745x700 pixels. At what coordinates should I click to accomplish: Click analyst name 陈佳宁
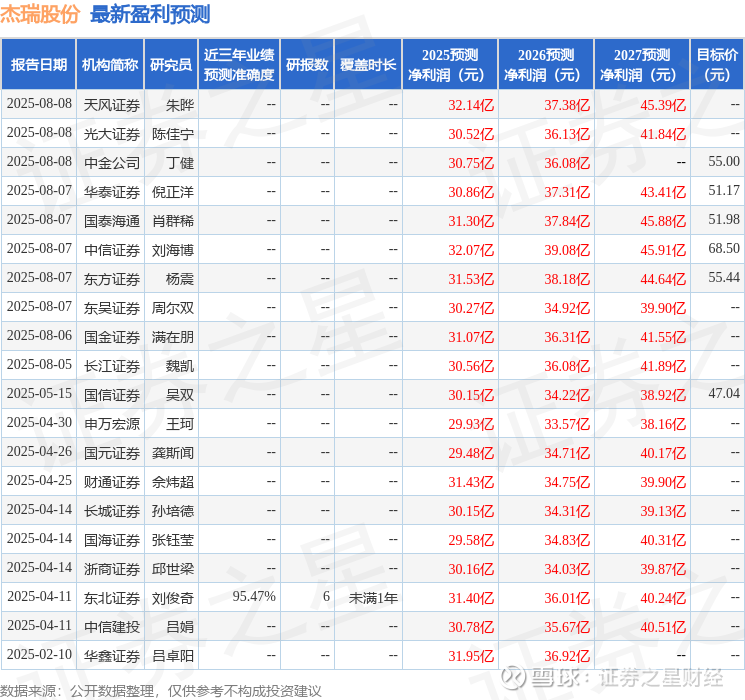[173, 134]
